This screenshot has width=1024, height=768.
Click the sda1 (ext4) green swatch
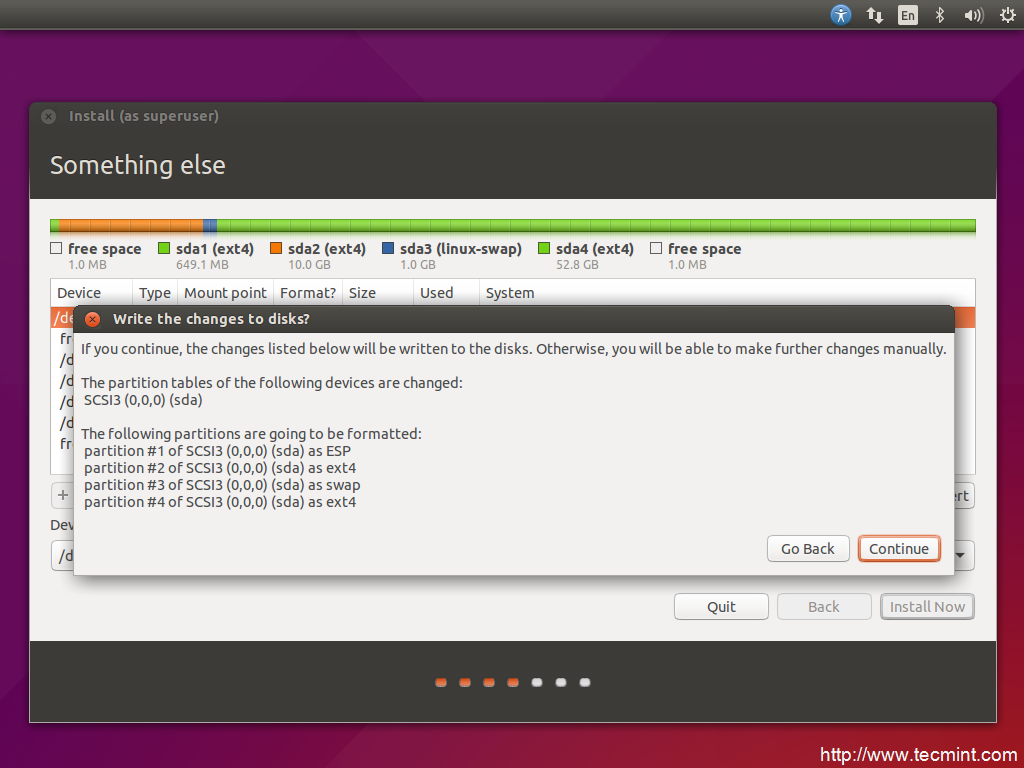tap(164, 248)
